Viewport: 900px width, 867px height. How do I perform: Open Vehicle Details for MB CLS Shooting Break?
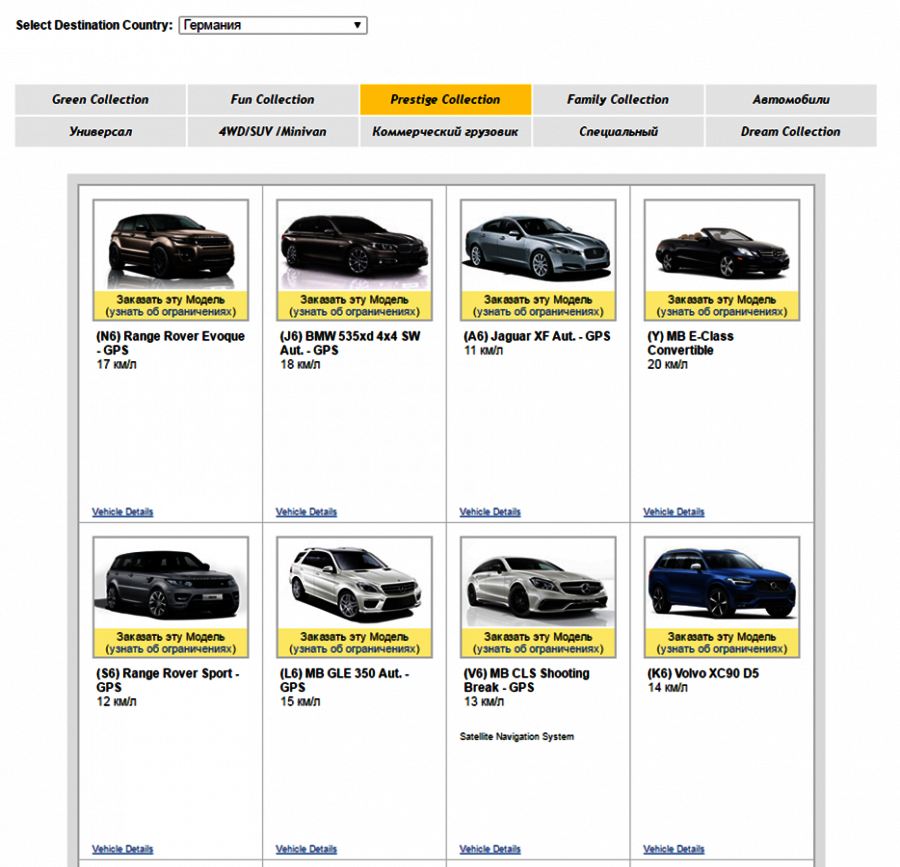(490, 849)
